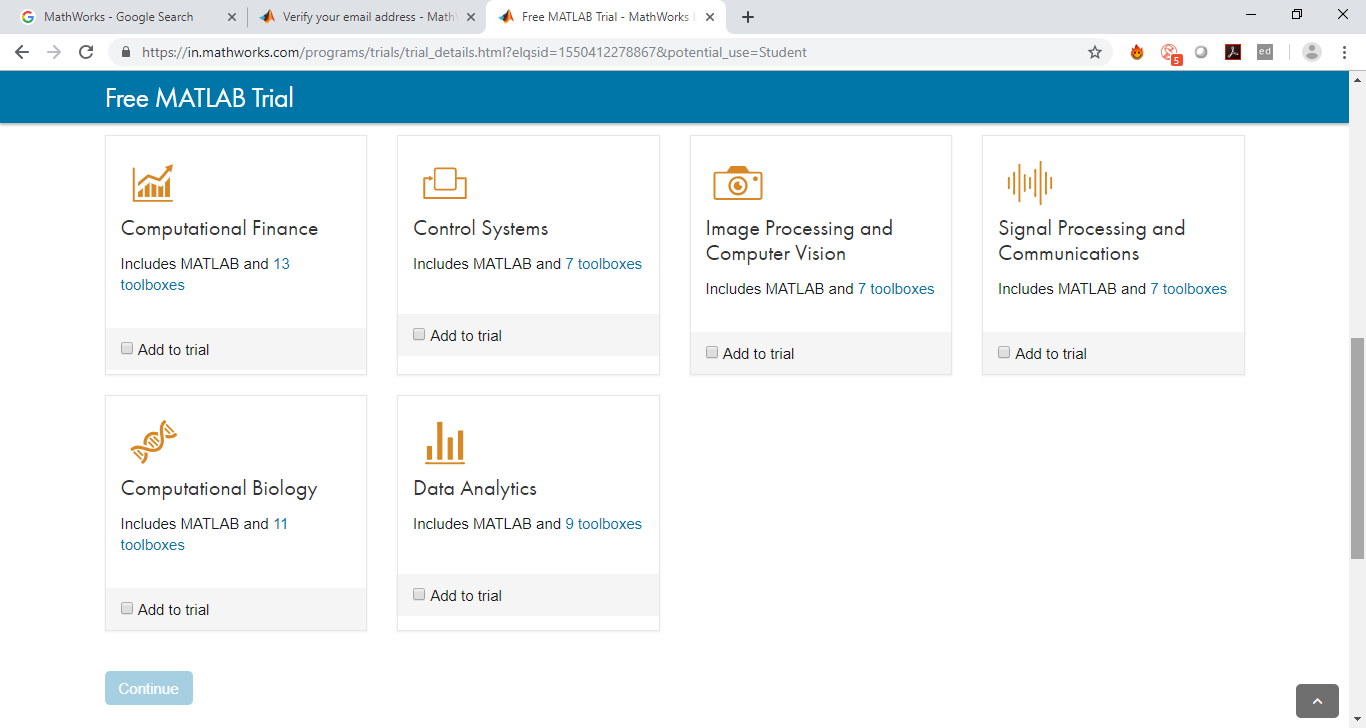Viewport: 1366px width, 728px height.
Task: Select Add to trial for Signal Processing
Action: pyautogui.click(x=1004, y=353)
